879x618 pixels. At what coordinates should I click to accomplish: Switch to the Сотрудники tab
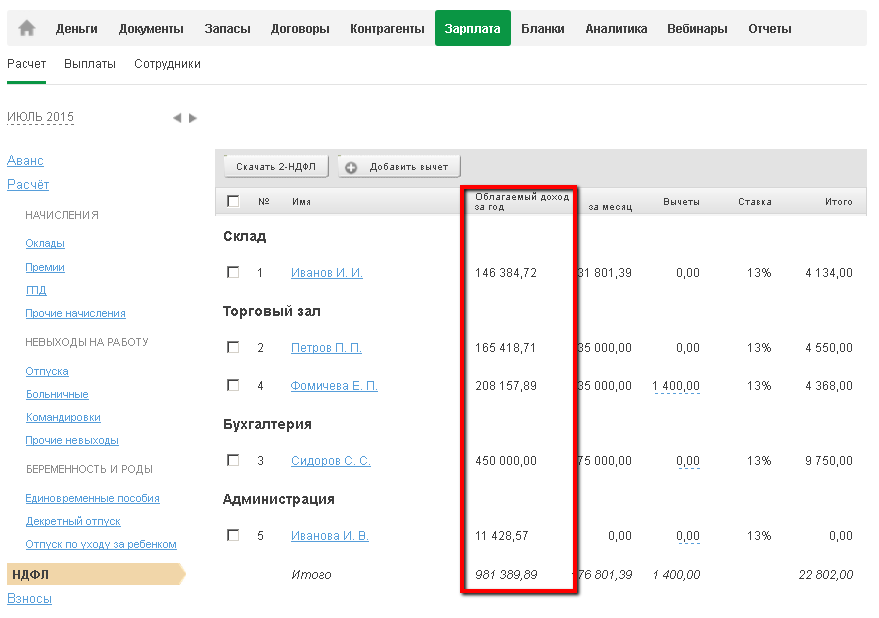click(x=167, y=64)
